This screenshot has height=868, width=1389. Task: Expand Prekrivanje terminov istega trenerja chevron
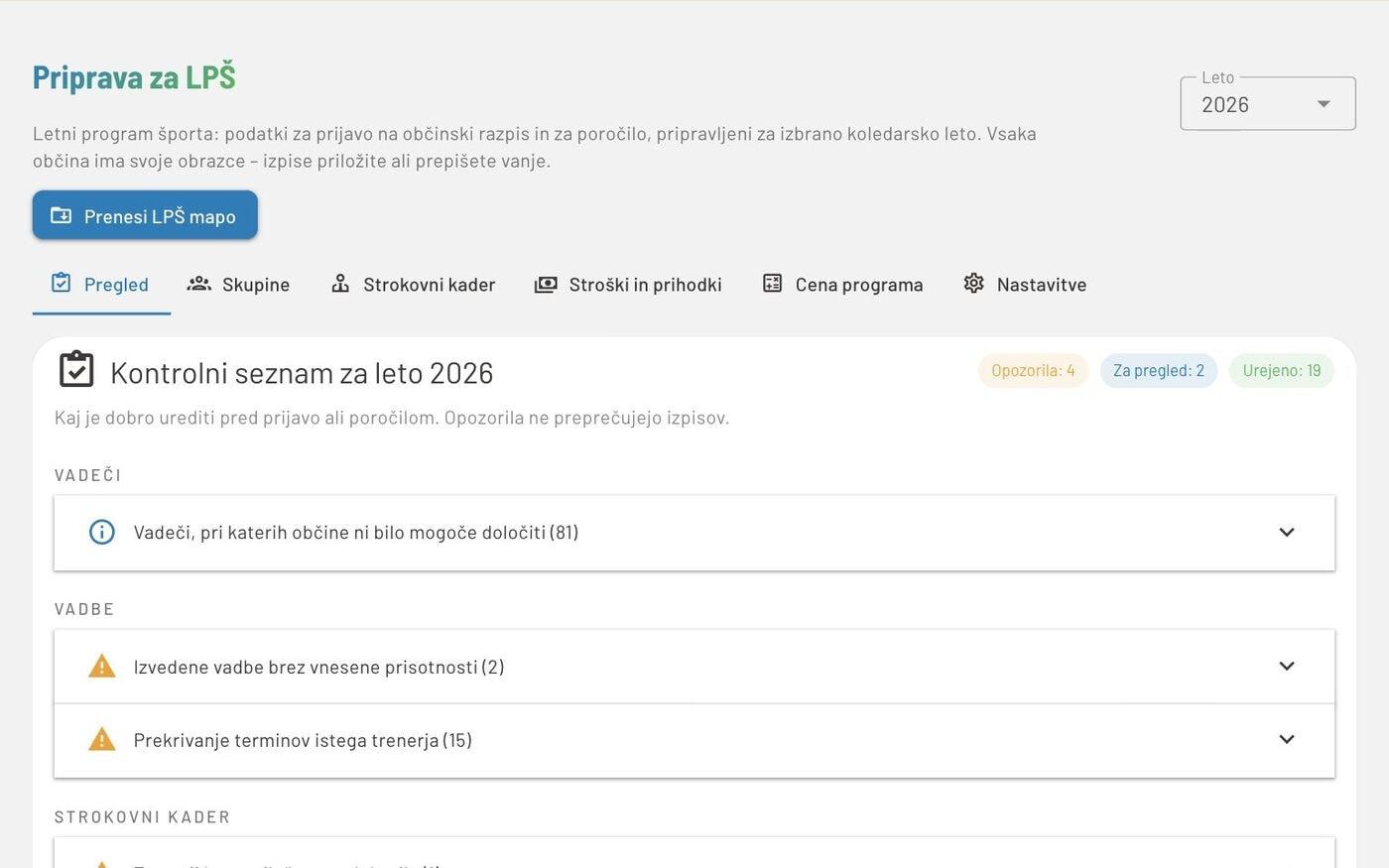click(x=1287, y=739)
